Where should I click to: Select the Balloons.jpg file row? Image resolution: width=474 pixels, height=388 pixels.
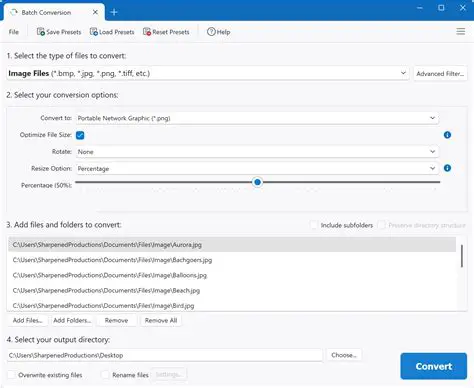coord(232,275)
